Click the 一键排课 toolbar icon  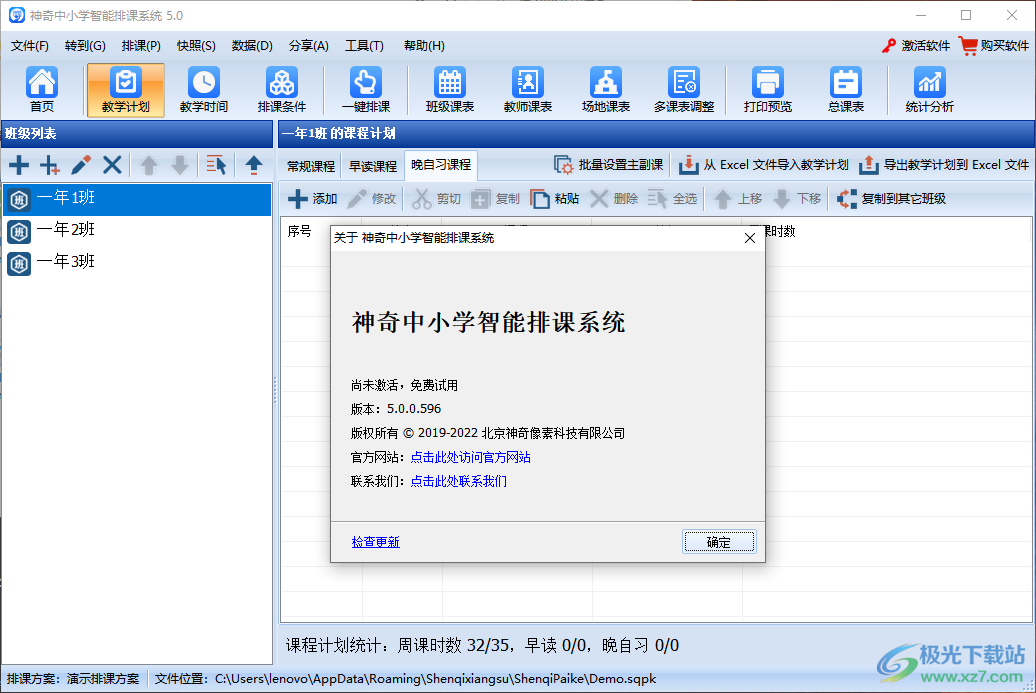(365, 89)
